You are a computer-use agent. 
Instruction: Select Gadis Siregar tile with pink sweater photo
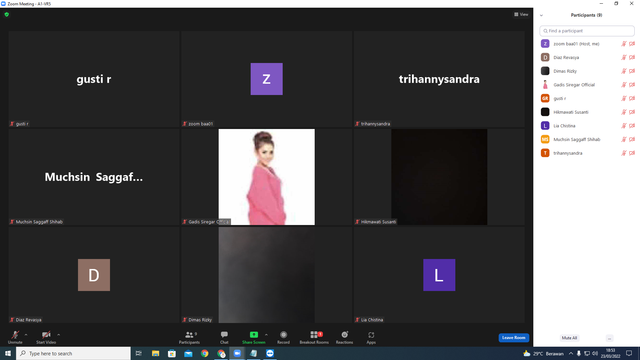pos(267,177)
